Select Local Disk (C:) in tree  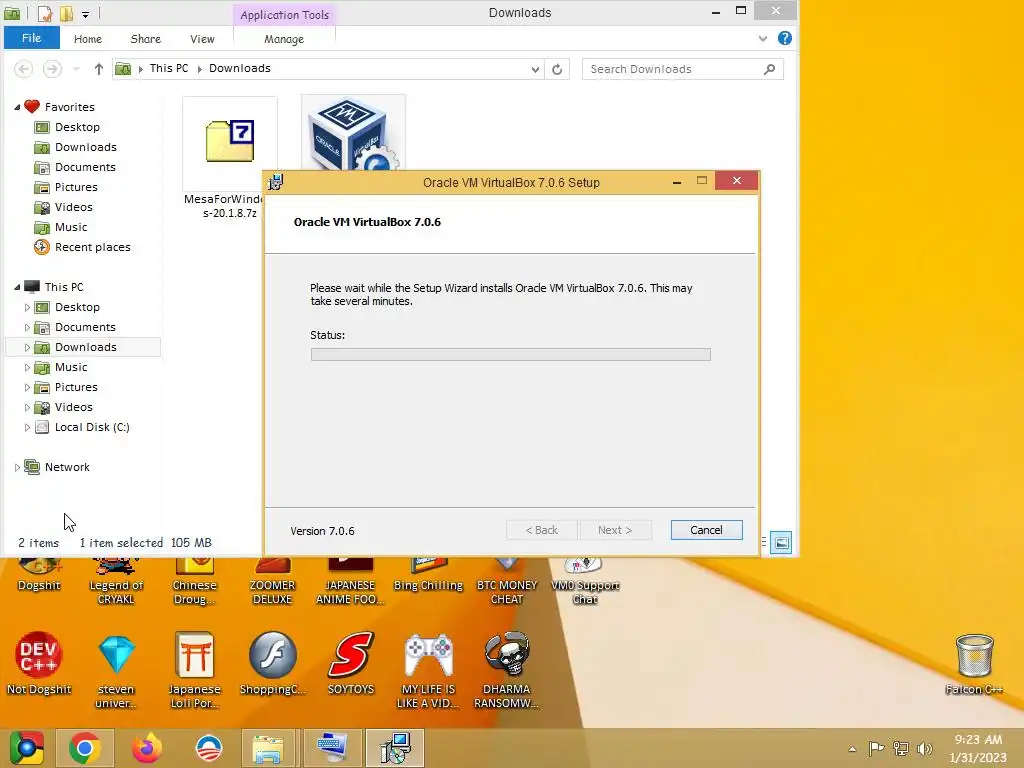click(92, 427)
